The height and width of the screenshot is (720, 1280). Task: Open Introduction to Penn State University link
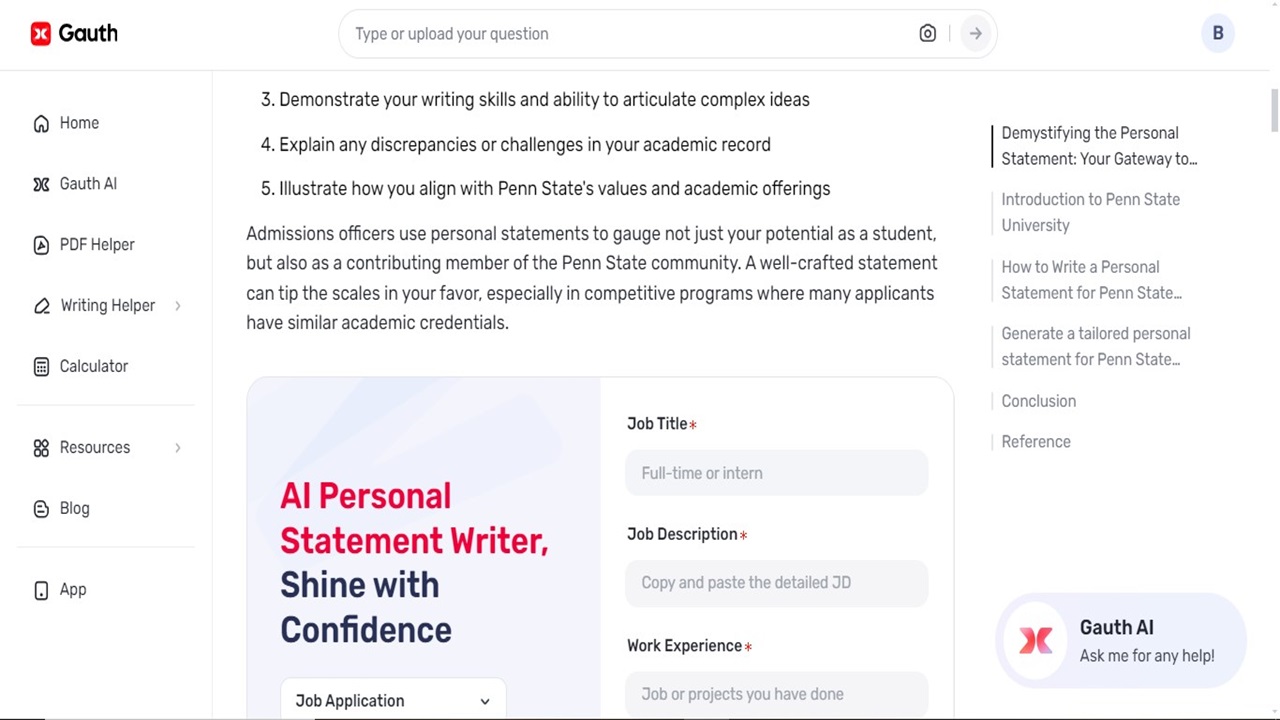[x=1090, y=212]
